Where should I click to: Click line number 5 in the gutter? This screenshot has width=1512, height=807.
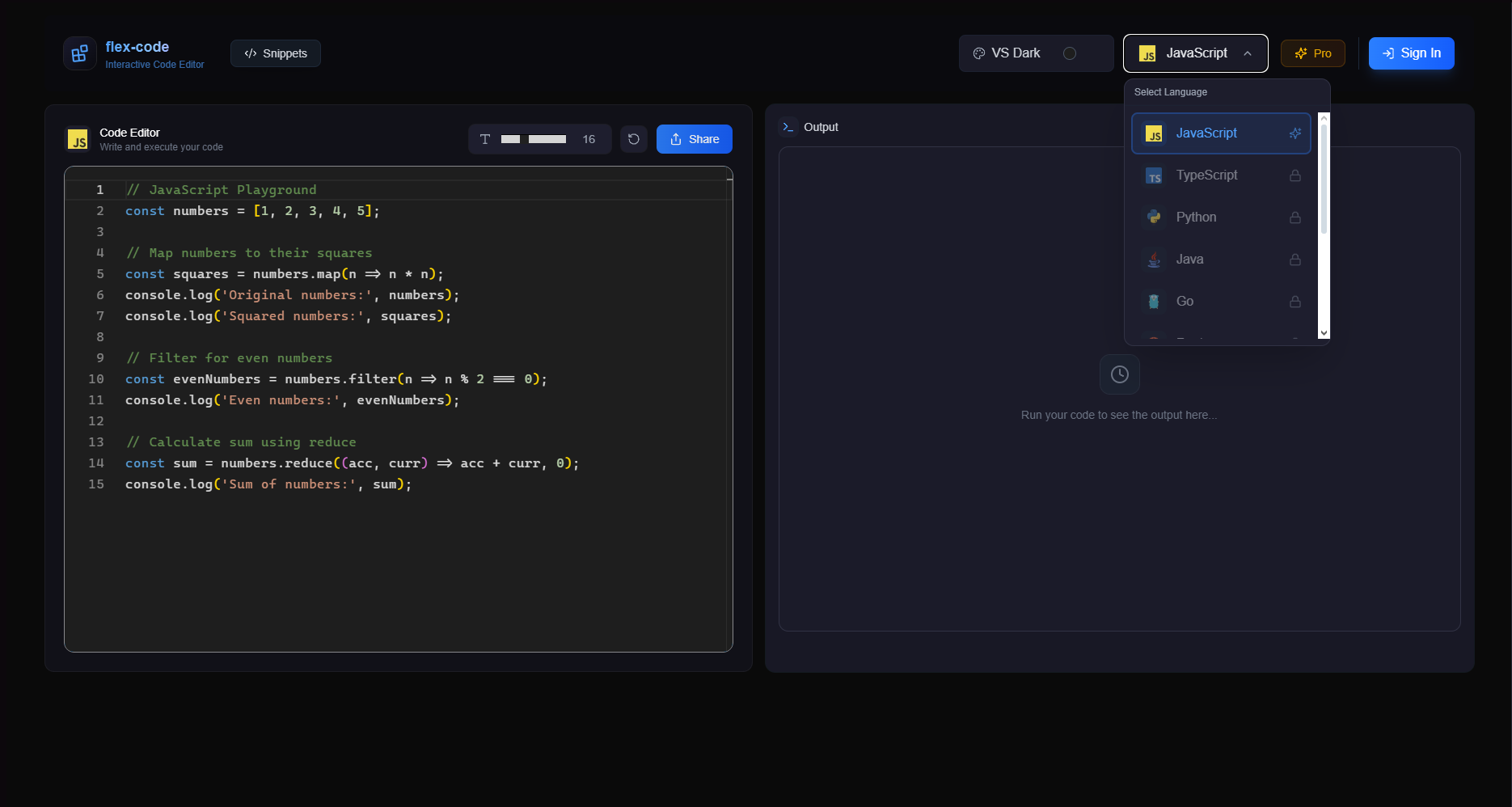(x=100, y=274)
